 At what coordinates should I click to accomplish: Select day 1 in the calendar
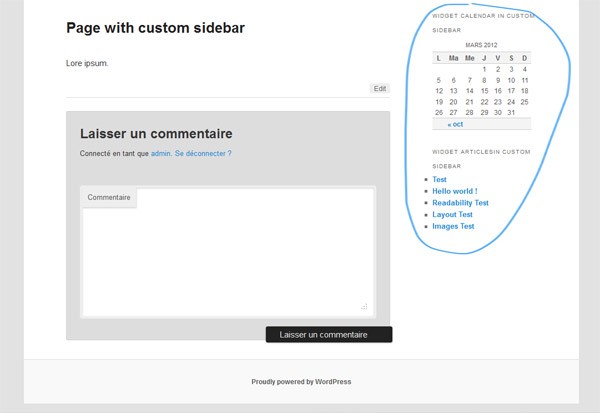click(484, 69)
